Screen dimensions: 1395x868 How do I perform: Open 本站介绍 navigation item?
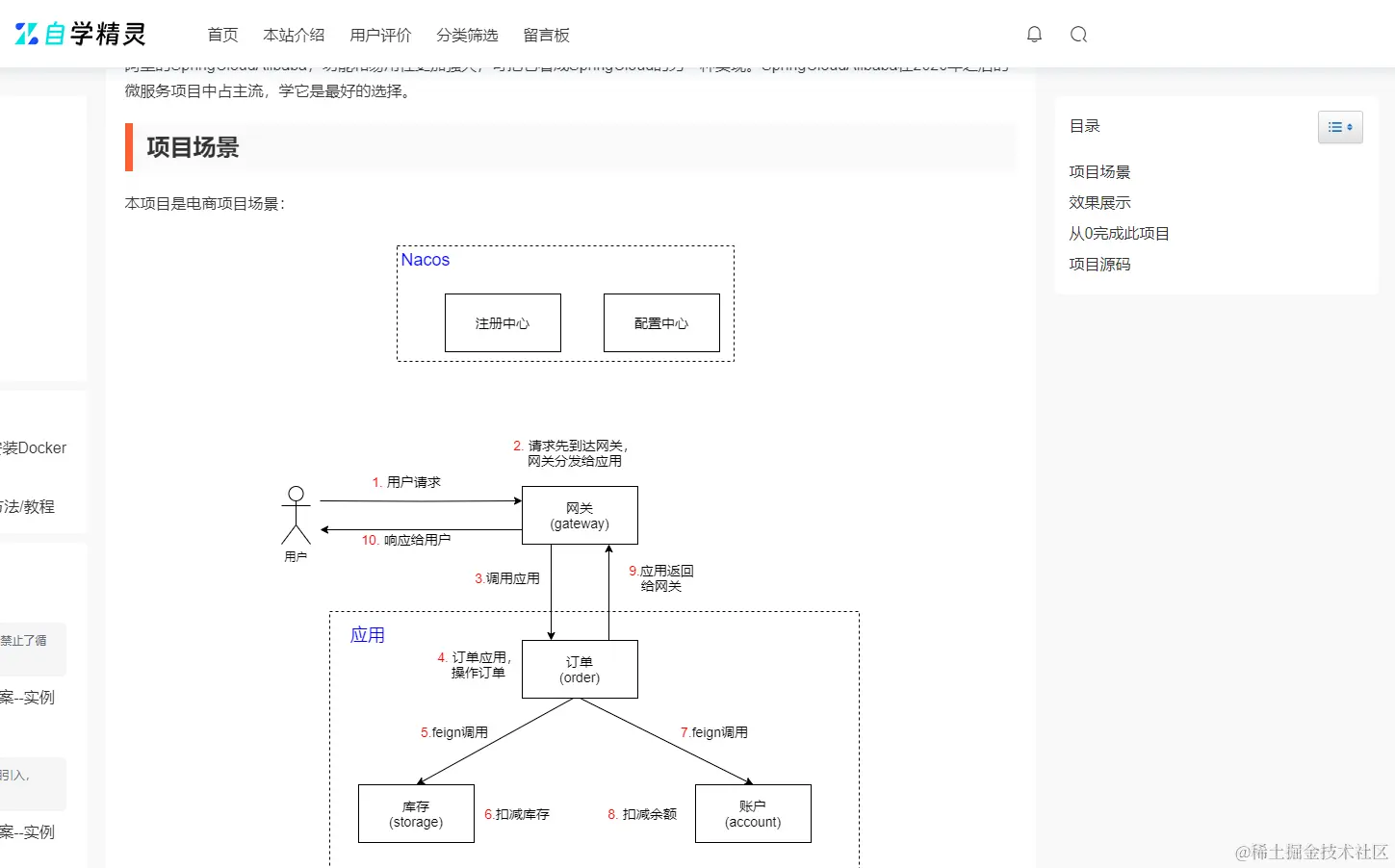294,35
